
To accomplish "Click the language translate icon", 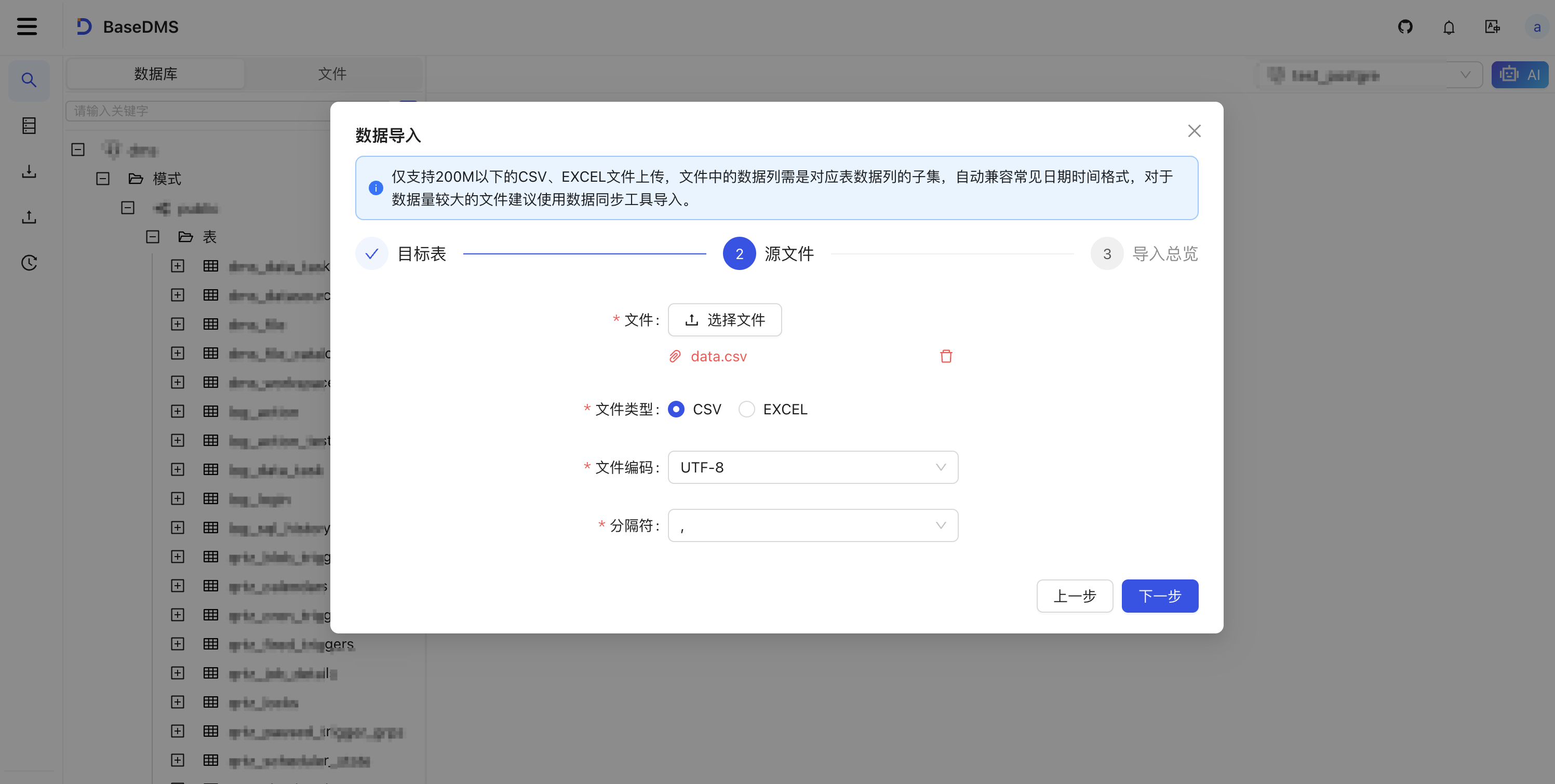I will pyautogui.click(x=1492, y=26).
